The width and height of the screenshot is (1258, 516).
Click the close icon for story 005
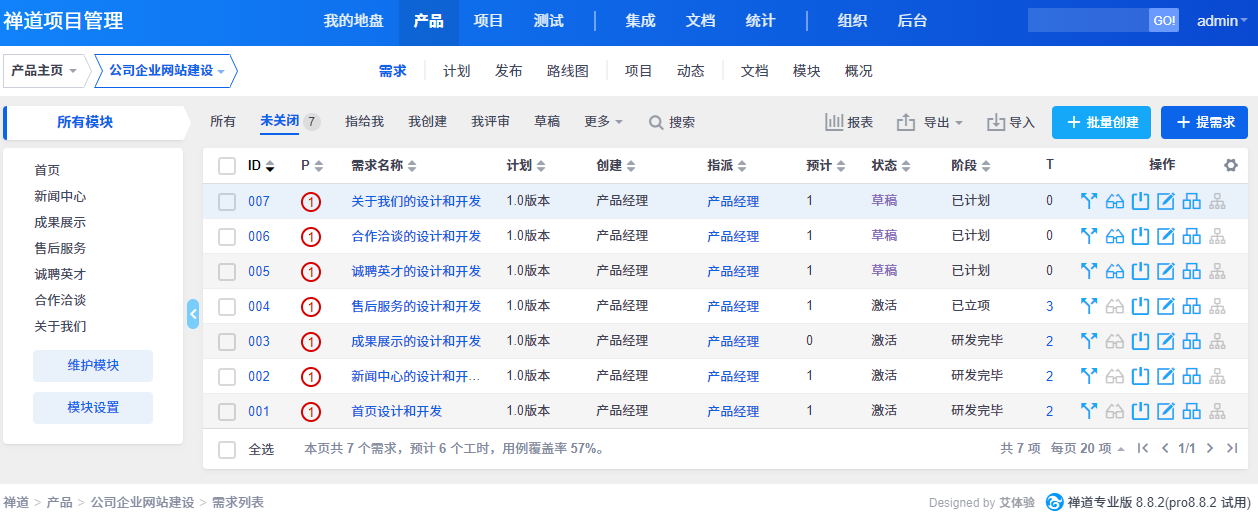[1140, 271]
